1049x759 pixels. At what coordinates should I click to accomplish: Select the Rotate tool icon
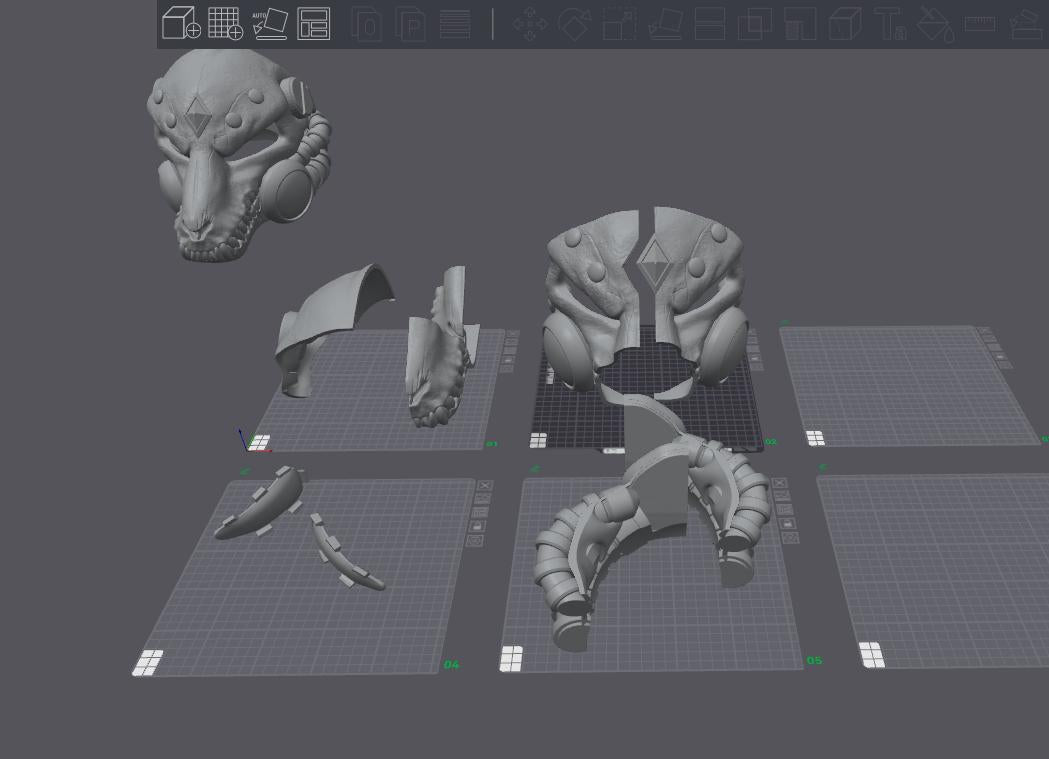coord(574,24)
